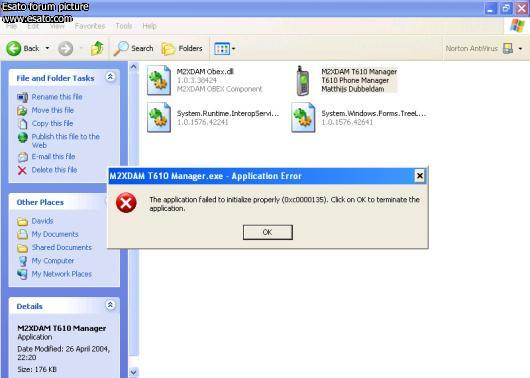
Task: Open the Tools menu
Action: pos(124,26)
